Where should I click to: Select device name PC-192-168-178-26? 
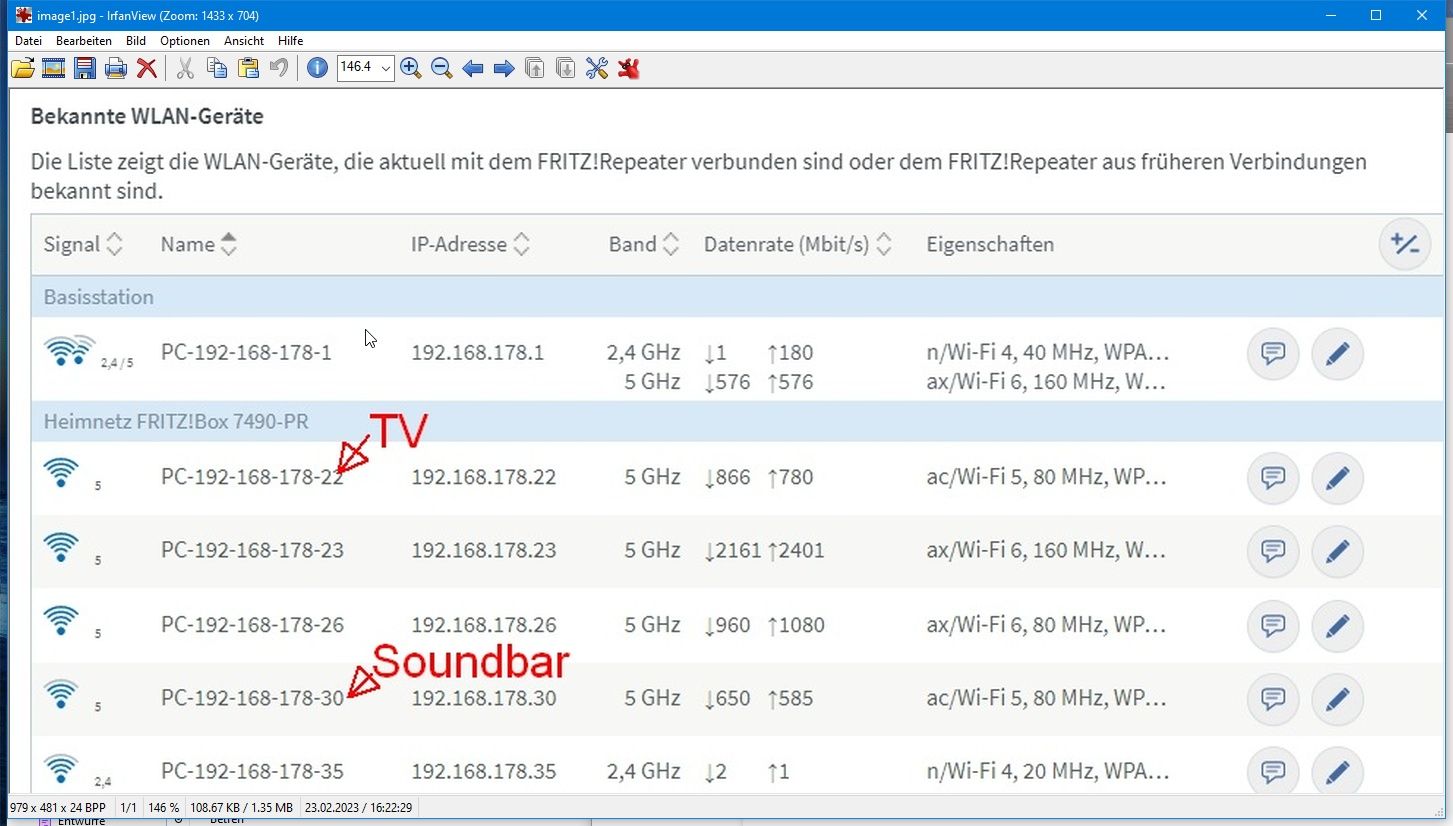point(252,626)
